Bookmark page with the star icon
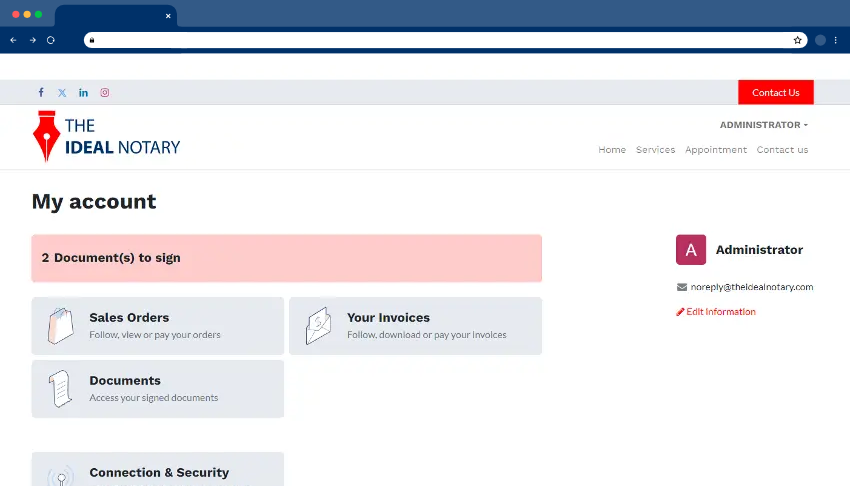 pos(797,40)
